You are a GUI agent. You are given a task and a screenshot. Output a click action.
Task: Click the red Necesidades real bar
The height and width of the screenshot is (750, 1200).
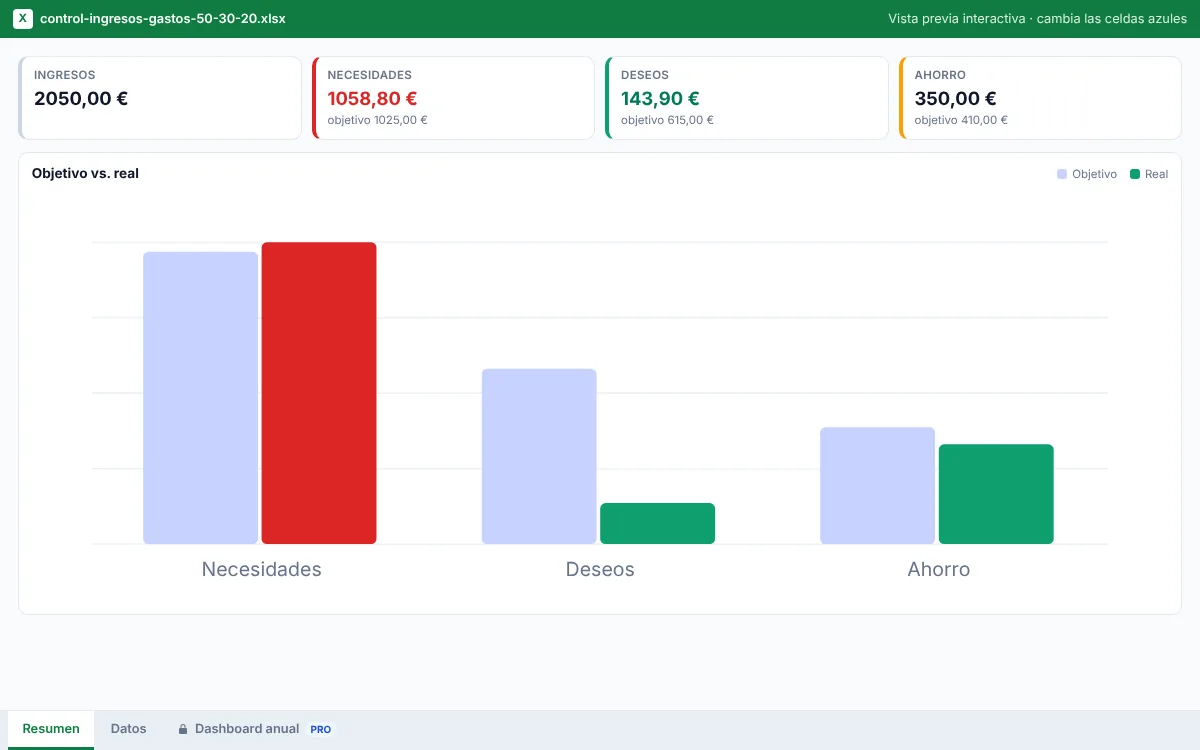[319, 393]
